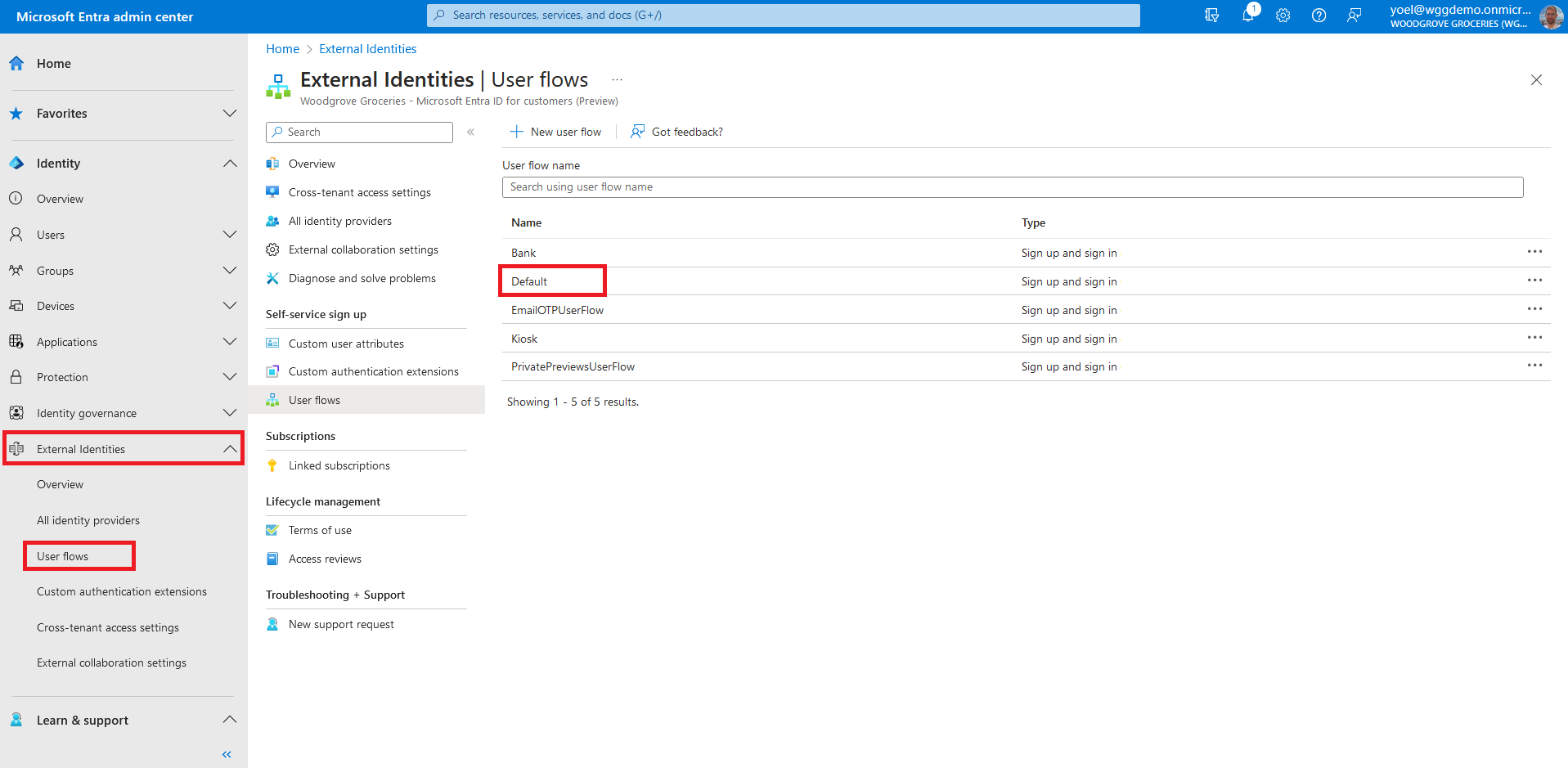Select Cross-tenant access settings in resource menu
The height and width of the screenshot is (768, 1568).
tap(359, 193)
